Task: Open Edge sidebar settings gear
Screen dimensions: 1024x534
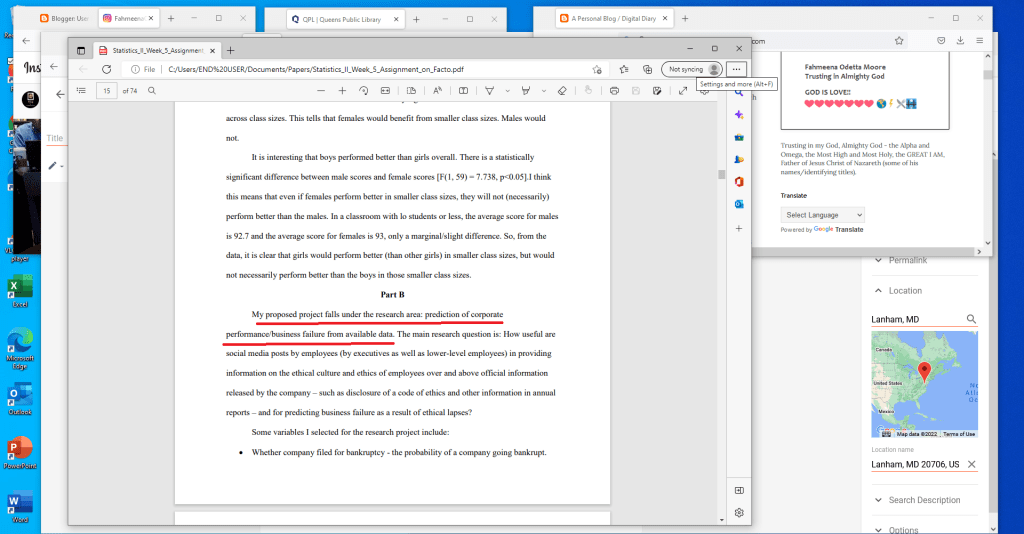Action: [739, 512]
